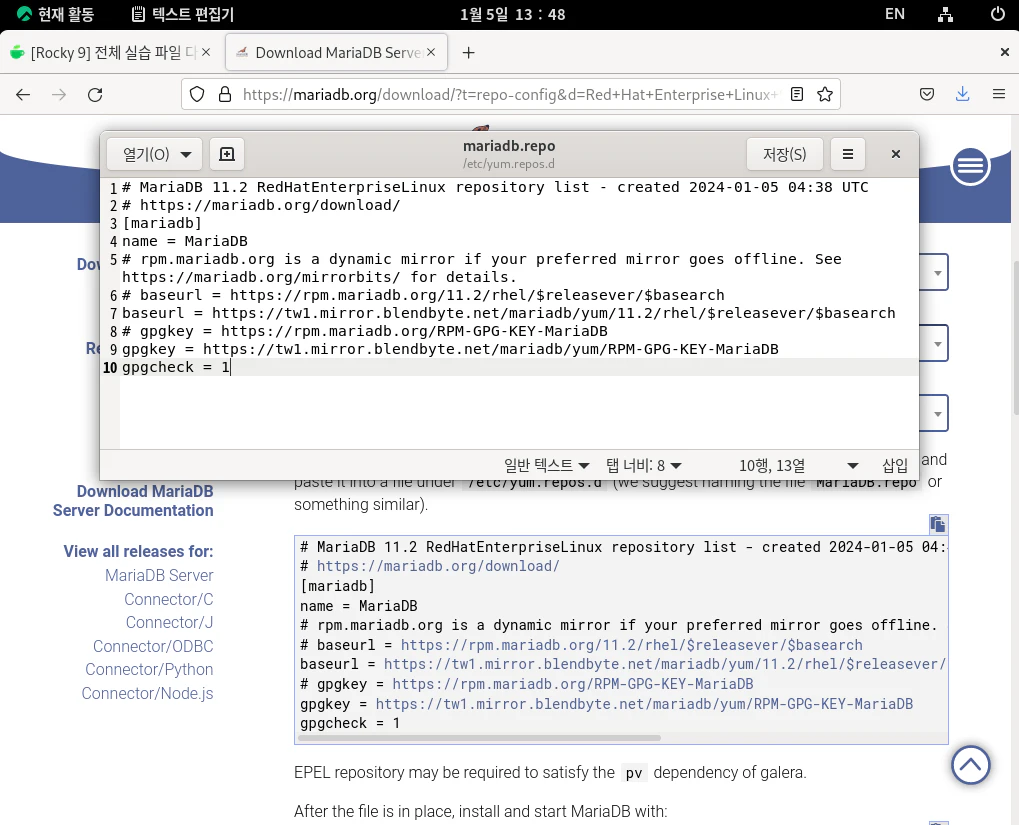Viewport: 1019px width, 825px height.
Task: Click the https://mariadb.org/download/ link in code box
Action: (x=438, y=566)
